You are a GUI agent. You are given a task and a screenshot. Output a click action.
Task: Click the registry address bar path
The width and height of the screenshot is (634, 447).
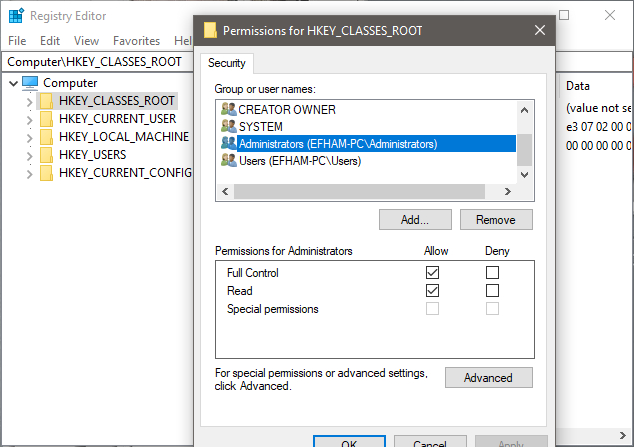[x=95, y=62]
